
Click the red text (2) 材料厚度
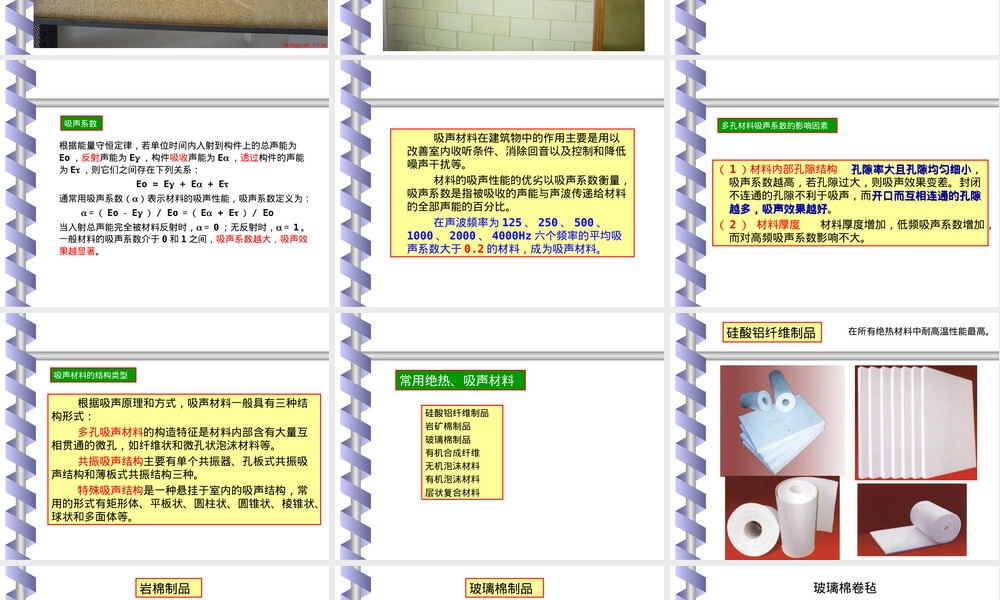(x=759, y=224)
